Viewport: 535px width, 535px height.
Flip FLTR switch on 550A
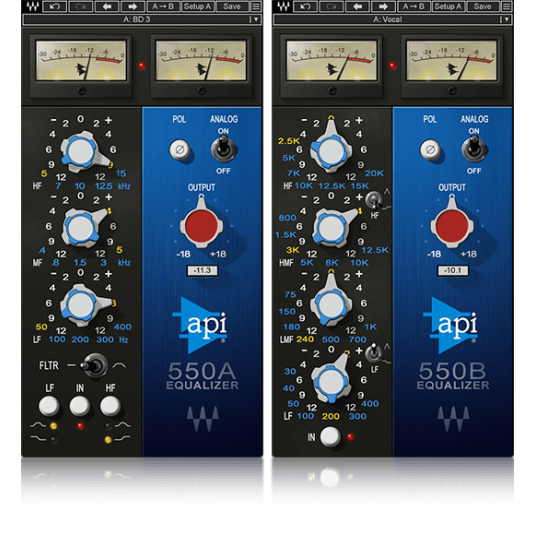click(94, 366)
